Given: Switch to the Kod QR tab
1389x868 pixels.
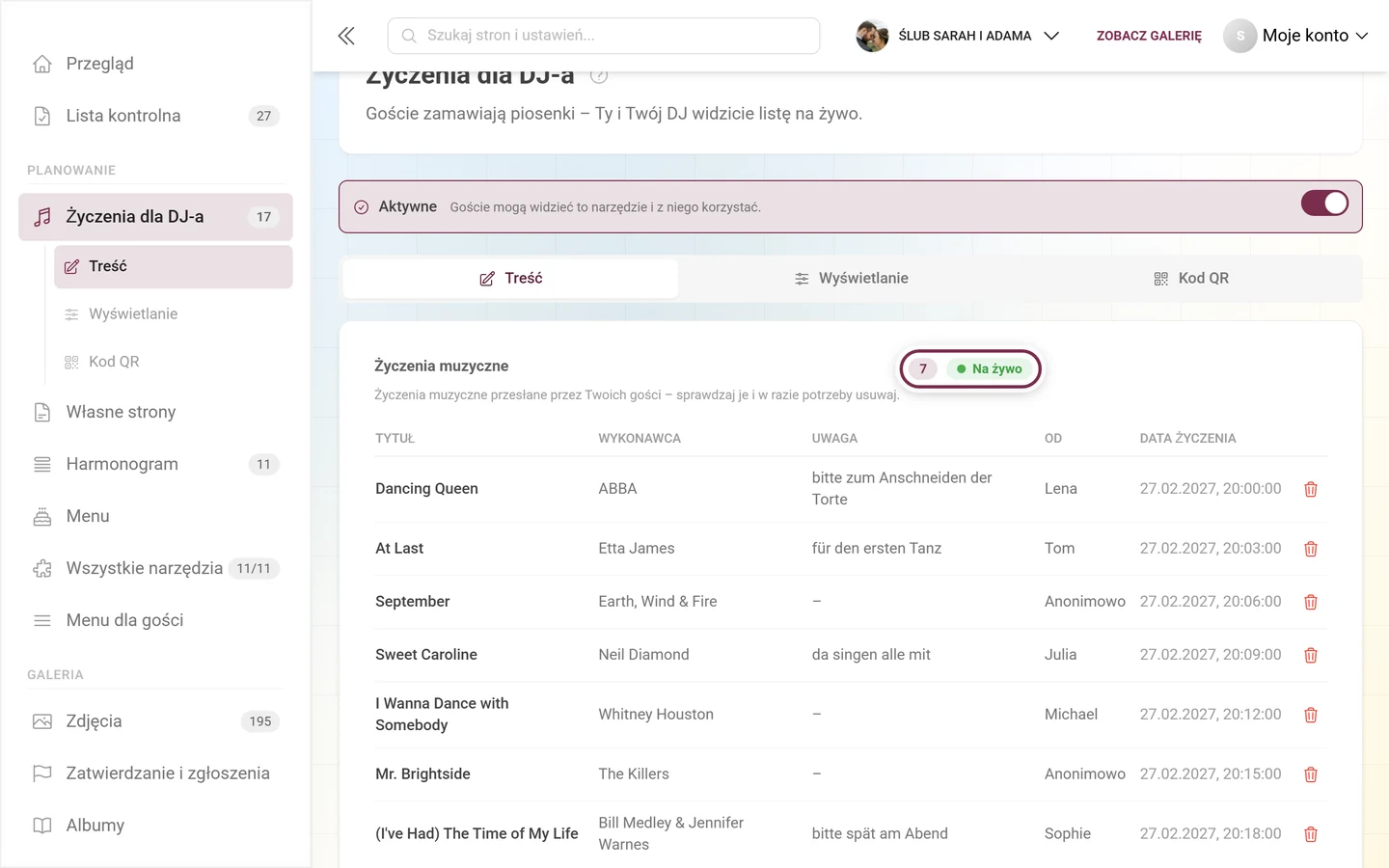Looking at the screenshot, I should tap(1191, 278).
